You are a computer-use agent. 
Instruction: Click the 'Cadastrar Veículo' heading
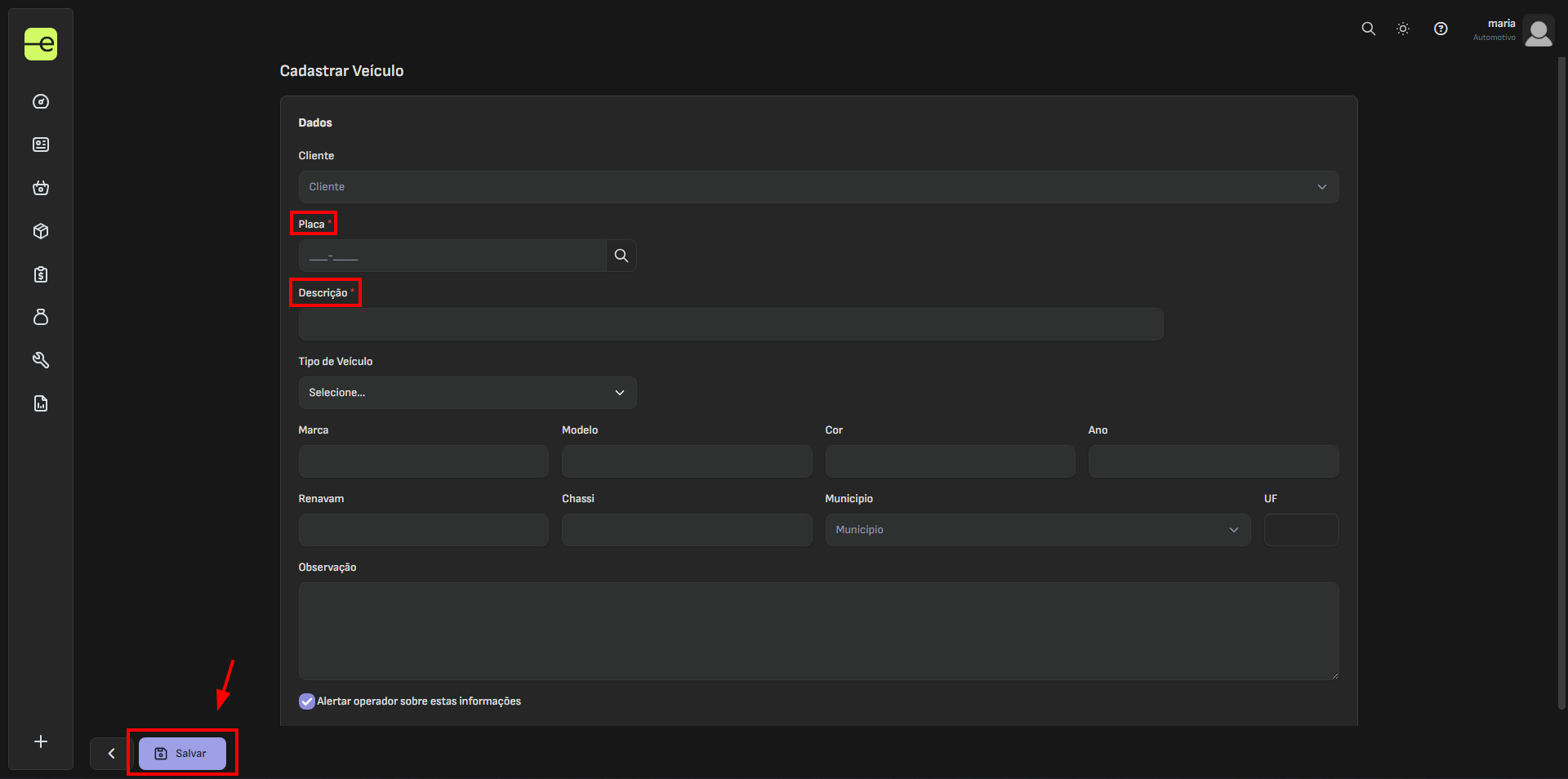[341, 71]
